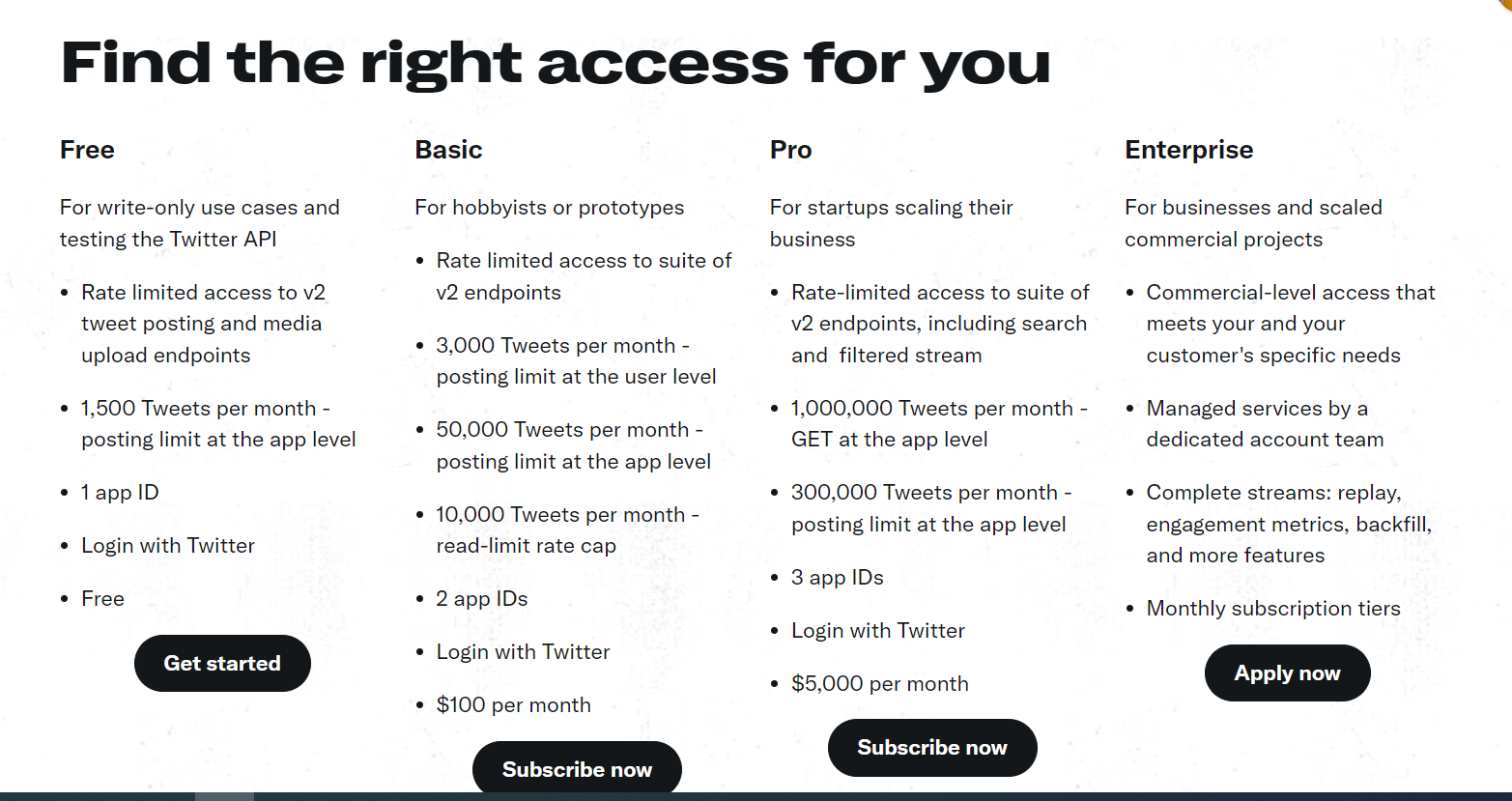Click the "1 app ID" bullet item
The width and height of the screenshot is (1512, 801).
pos(120,492)
